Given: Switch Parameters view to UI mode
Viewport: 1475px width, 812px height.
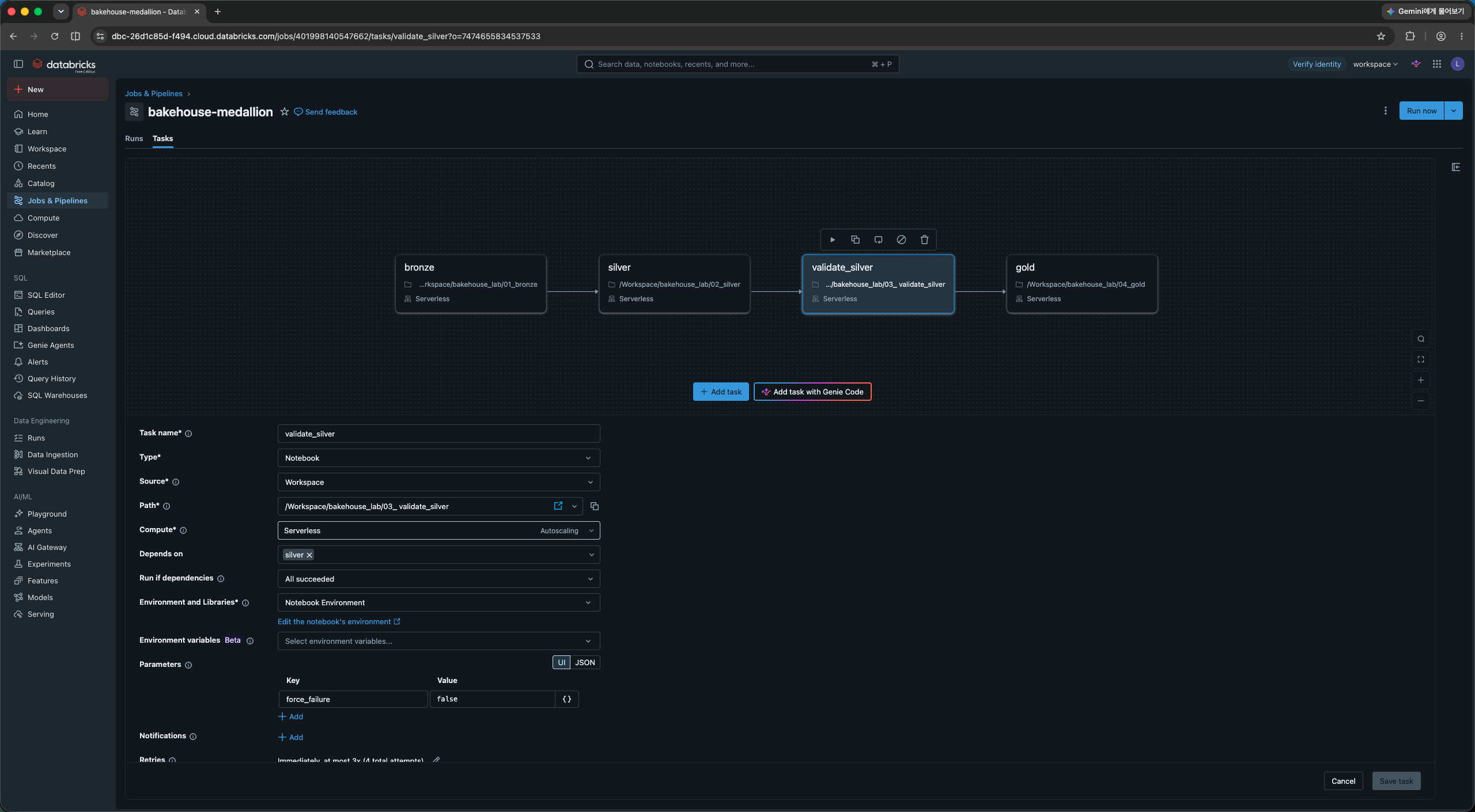Looking at the screenshot, I should coord(561,662).
